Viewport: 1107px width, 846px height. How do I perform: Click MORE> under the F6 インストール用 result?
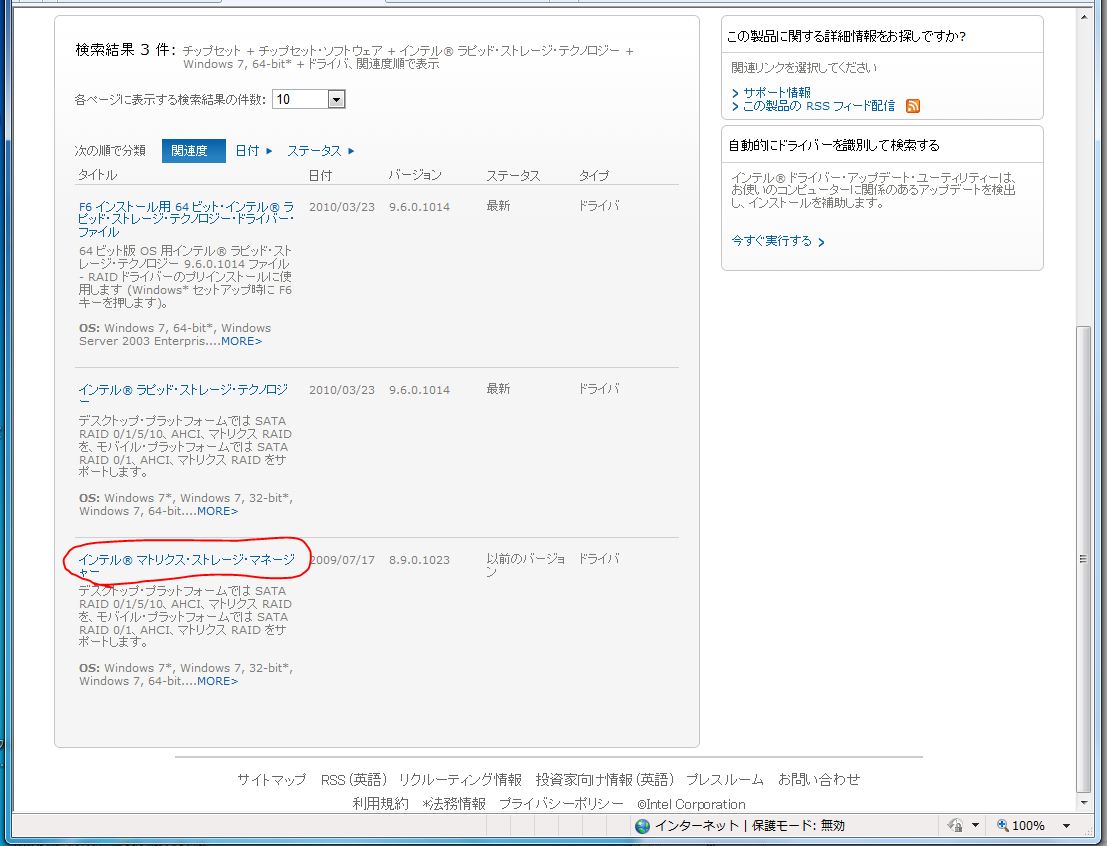click(x=241, y=341)
